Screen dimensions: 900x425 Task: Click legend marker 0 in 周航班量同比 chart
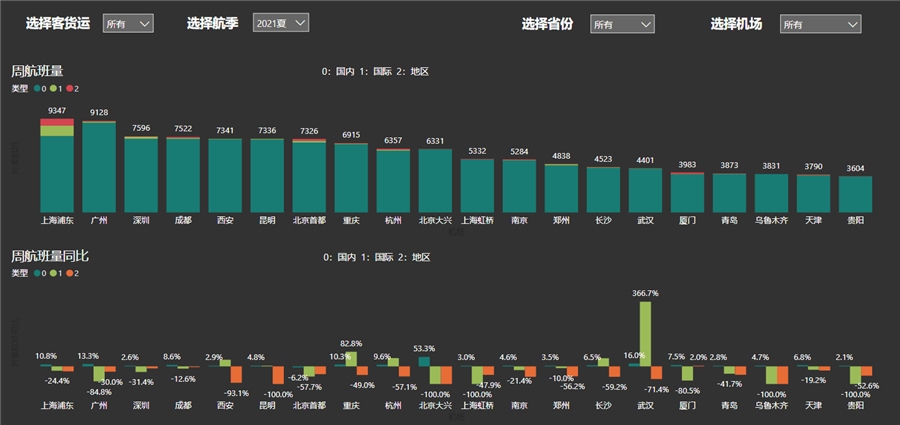point(37,273)
